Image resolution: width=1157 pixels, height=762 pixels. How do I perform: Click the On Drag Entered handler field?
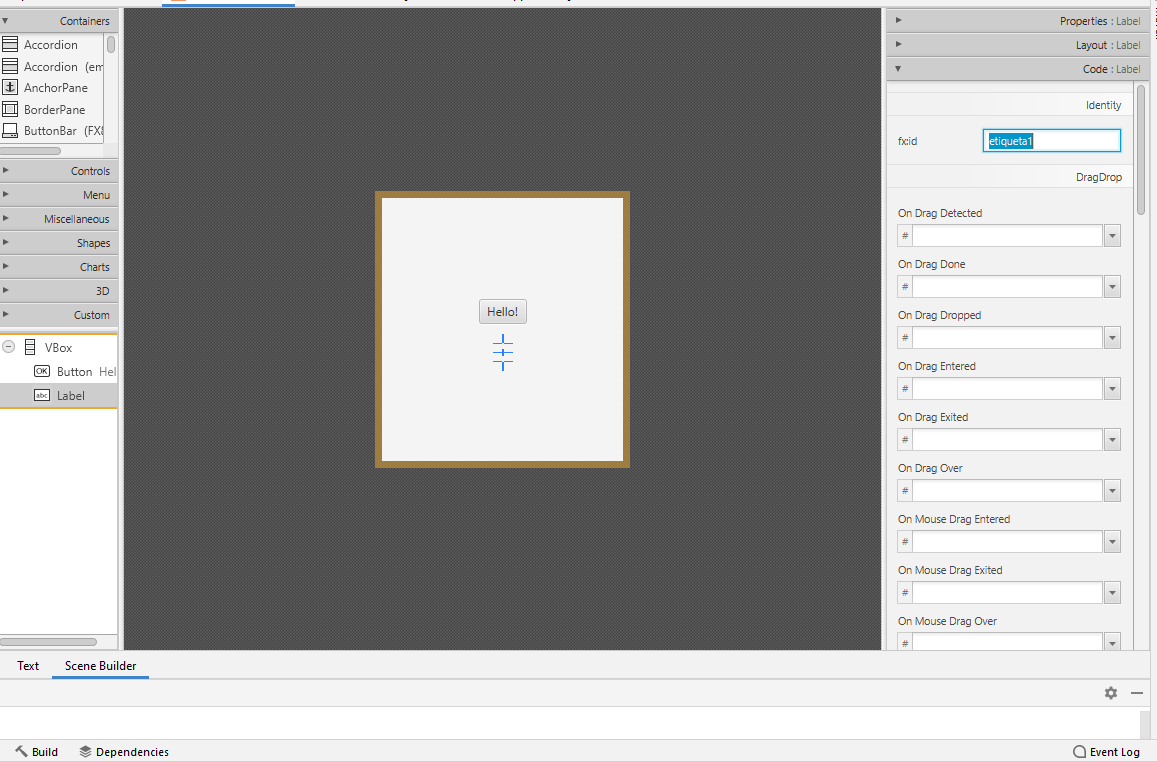tap(1007, 388)
